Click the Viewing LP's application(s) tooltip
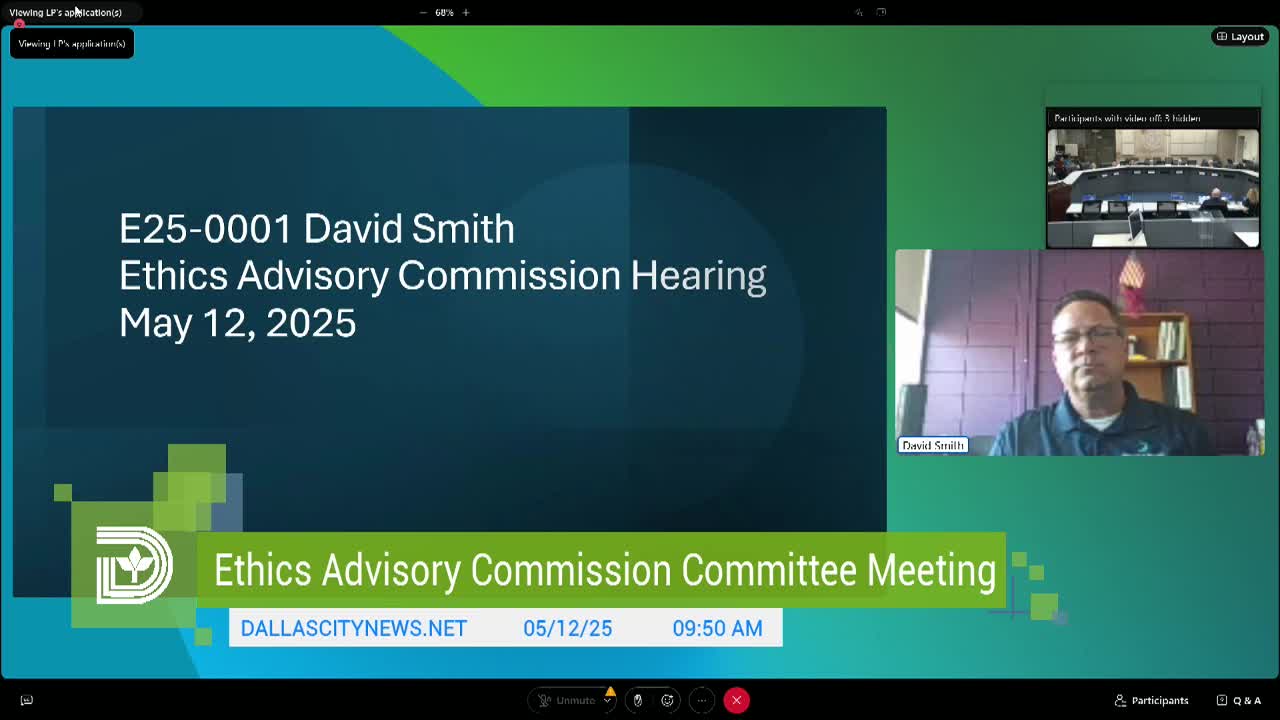Image resolution: width=1280 pixels, height=720 pixels. [72, 43]
